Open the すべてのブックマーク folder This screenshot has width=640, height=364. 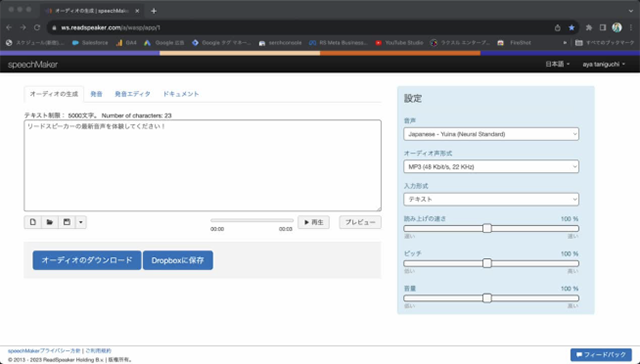click(x=605, y=42)
